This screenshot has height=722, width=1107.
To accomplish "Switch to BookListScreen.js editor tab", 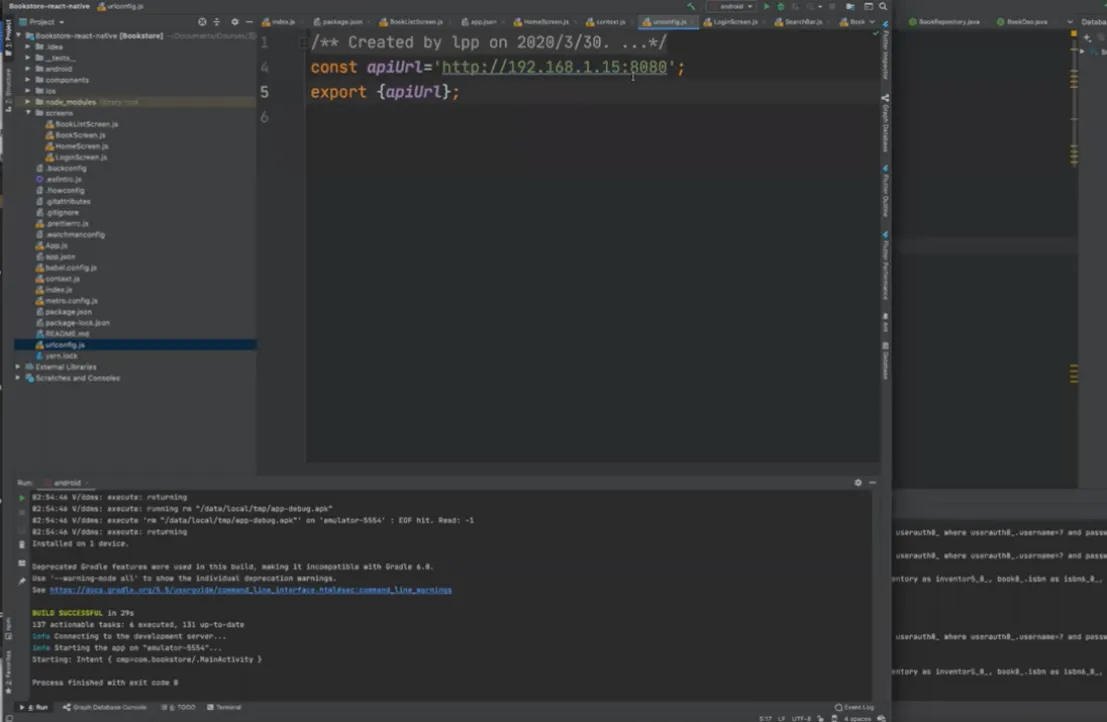I will pos(412,22).
